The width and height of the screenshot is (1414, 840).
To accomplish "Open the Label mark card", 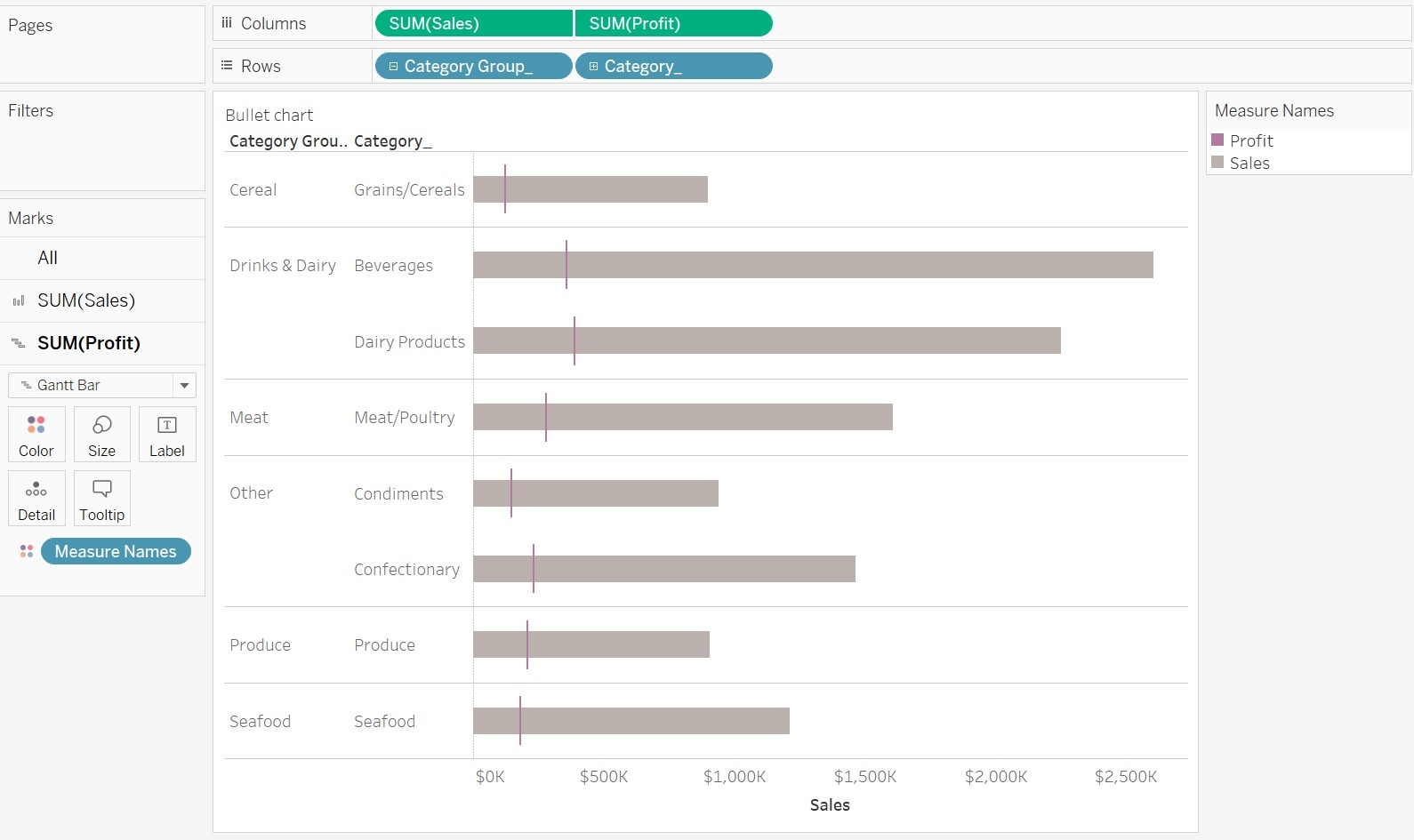I will coord(167,435).
